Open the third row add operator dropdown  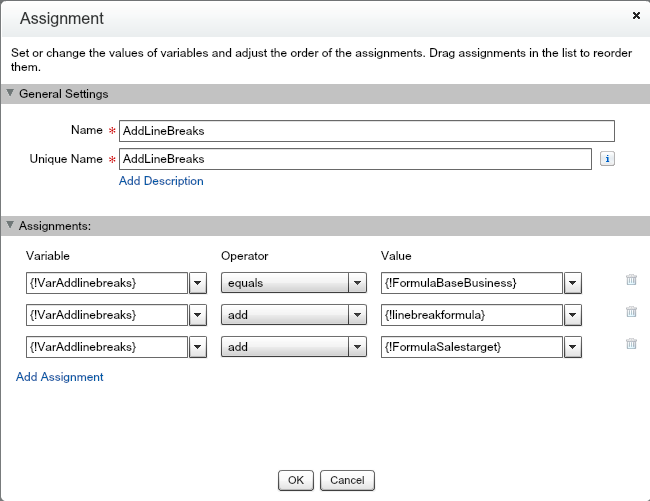[x=358, y=347]
